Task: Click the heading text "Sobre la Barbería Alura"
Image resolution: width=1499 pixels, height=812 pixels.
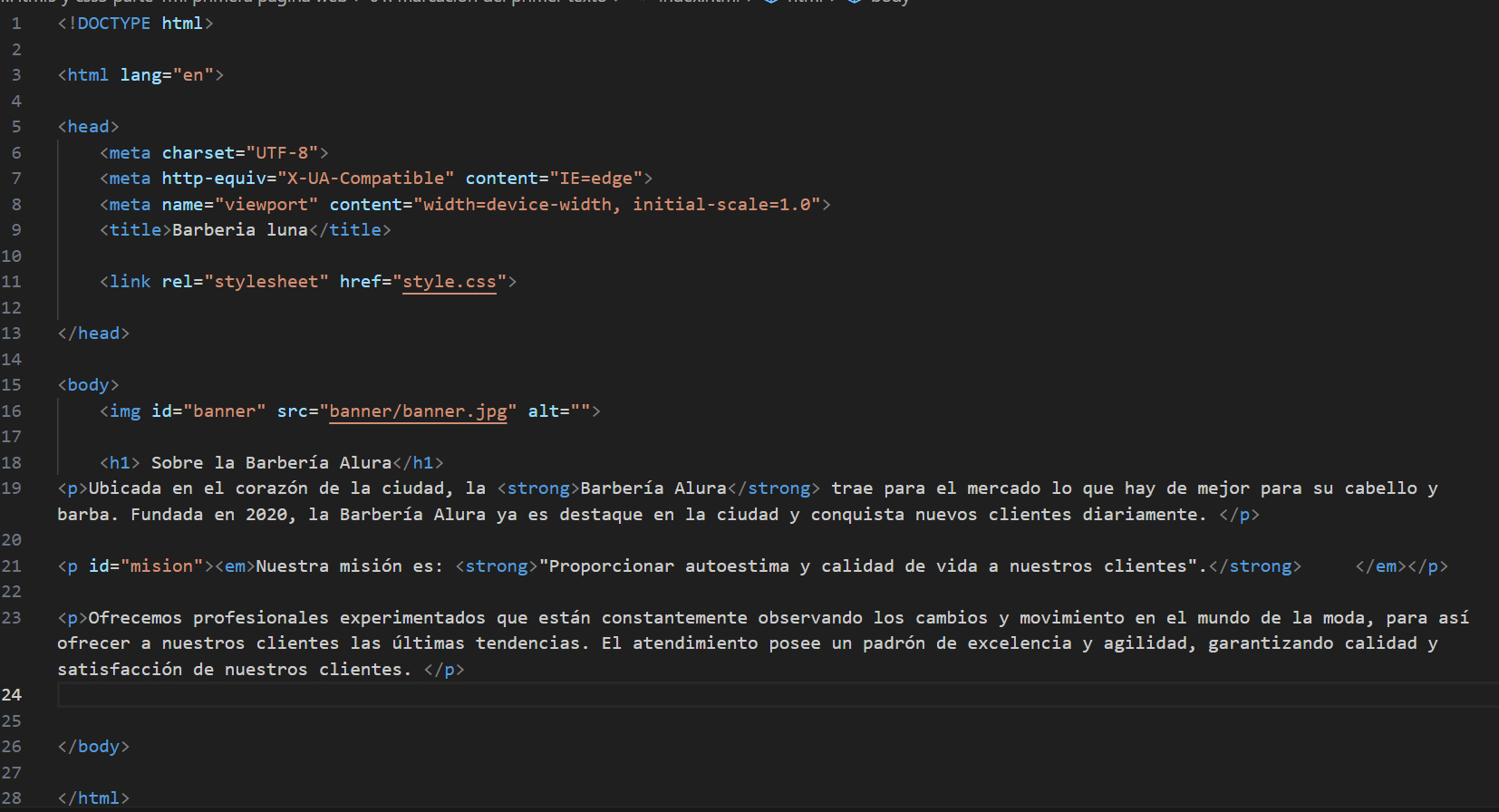Action: pos(271,463)
